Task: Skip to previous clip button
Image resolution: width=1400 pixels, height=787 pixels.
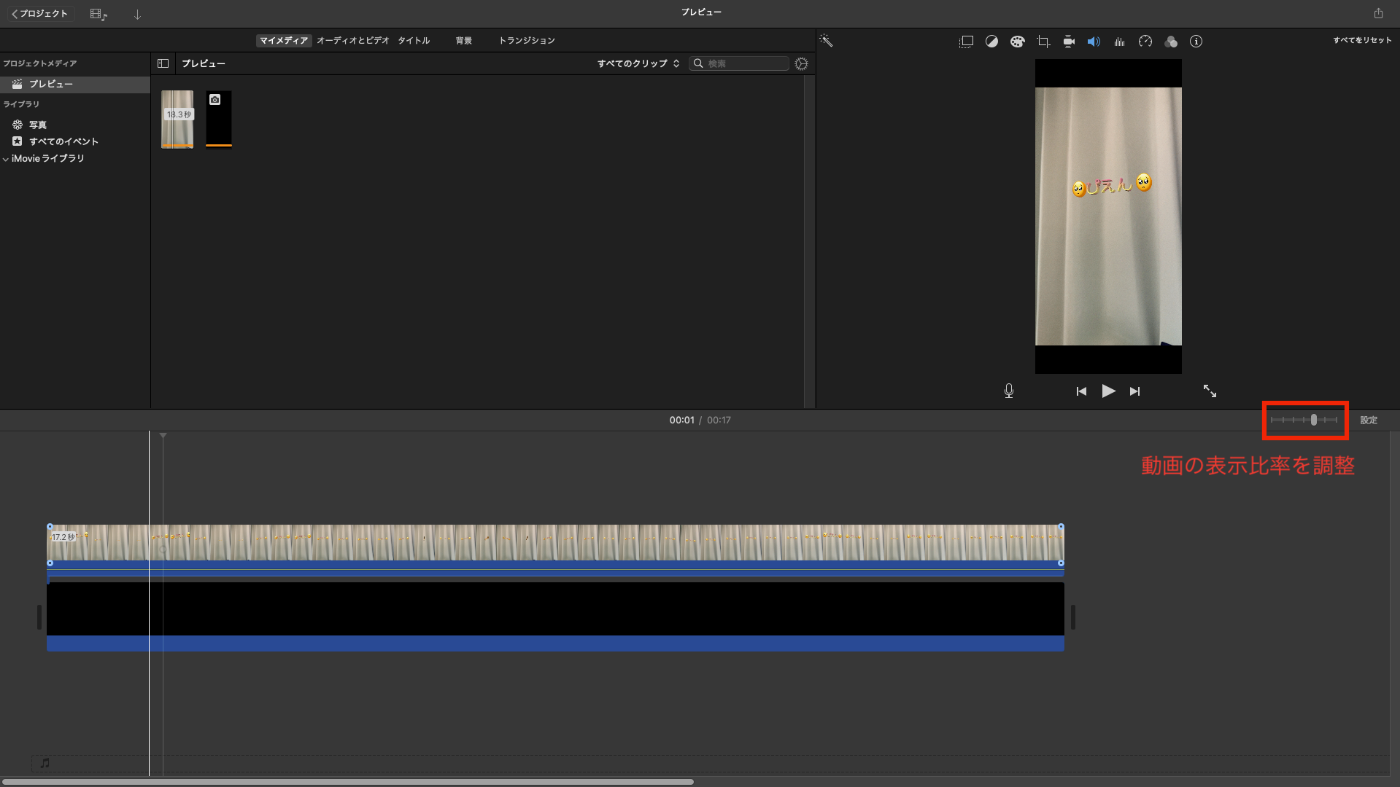Action: [x=1081, y=391]
